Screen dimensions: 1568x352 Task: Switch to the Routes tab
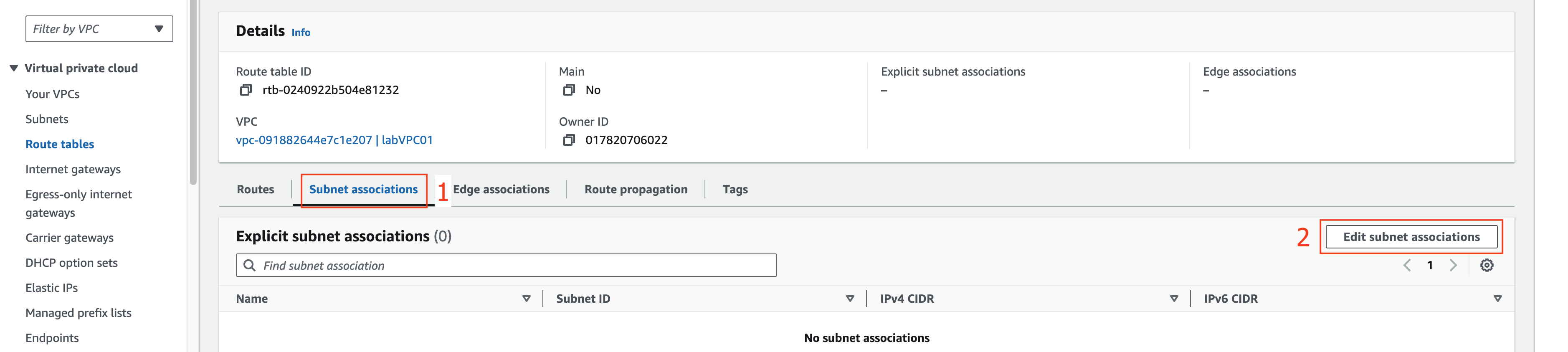255,190
